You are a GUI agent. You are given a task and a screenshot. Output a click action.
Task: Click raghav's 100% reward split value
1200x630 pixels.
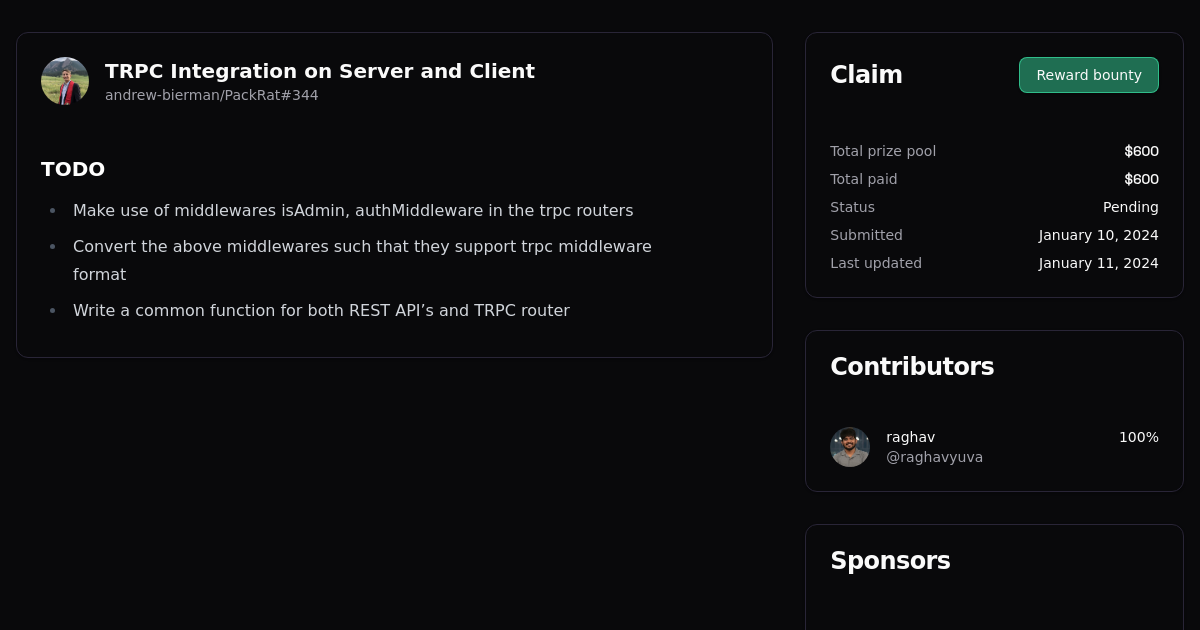(1139, 437)
